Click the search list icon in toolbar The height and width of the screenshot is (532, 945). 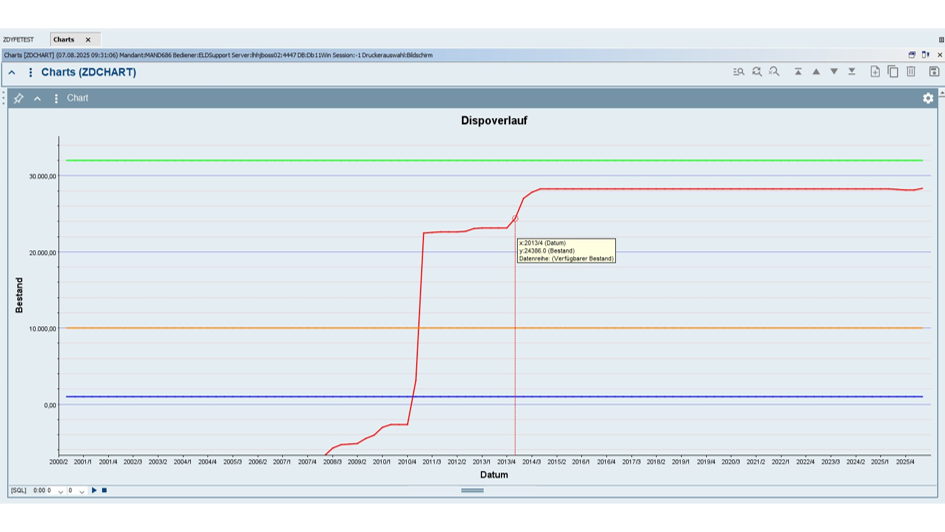tap(738, 72)
